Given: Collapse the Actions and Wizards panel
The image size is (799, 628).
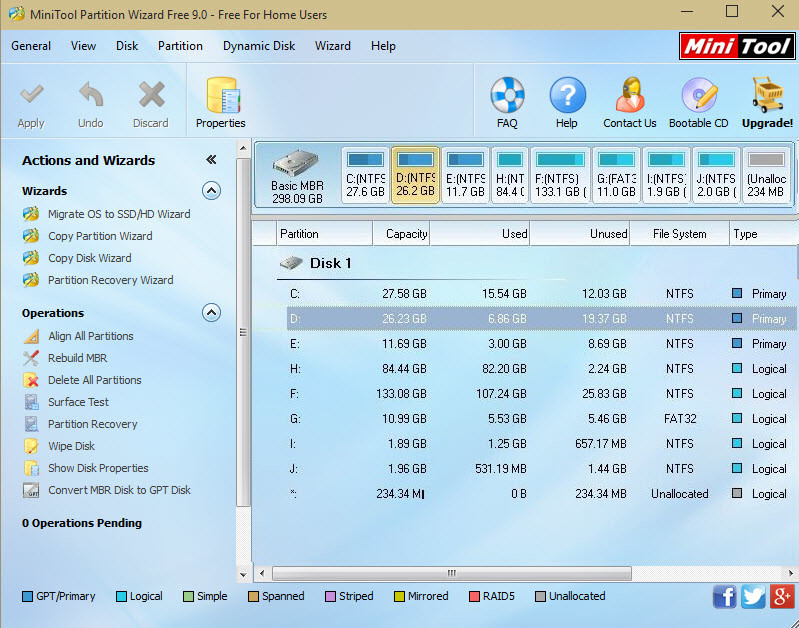Looking at the screenshot, I should pos(211,160).
